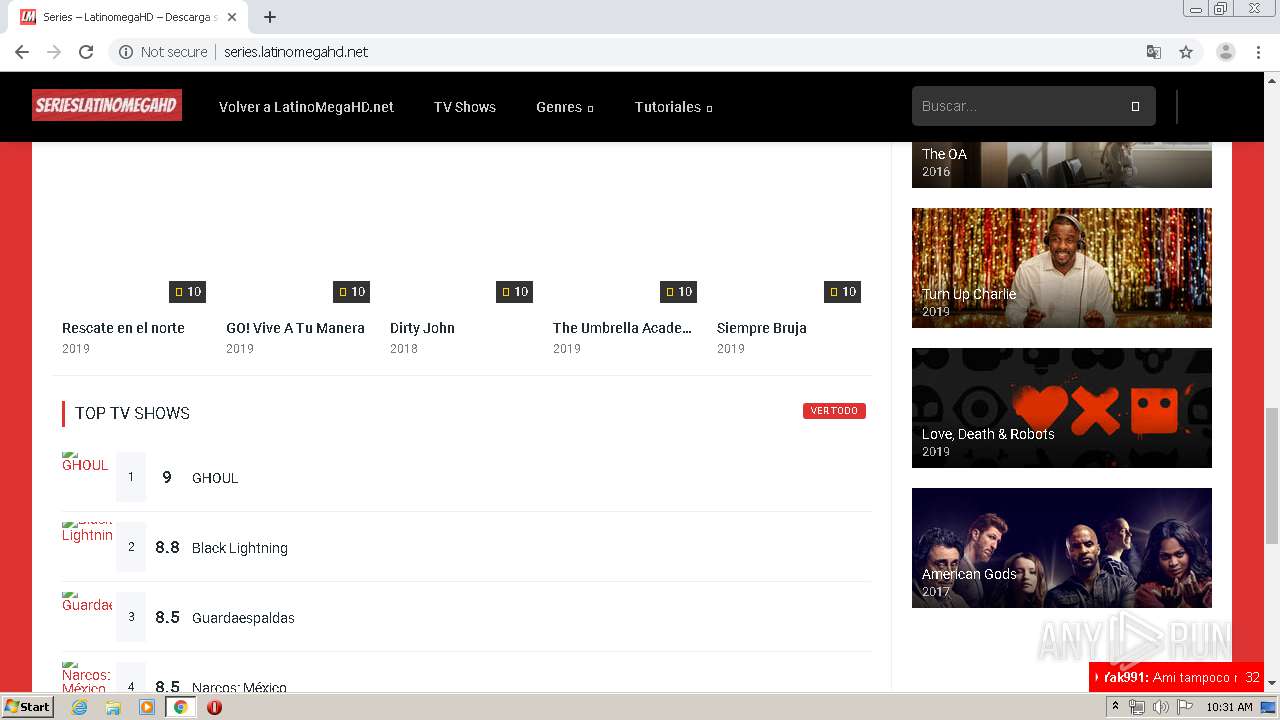1280x720 pixels.
Task: Open Rescate en el norte title
Action: pyautogui.click(x=123, y=328)
